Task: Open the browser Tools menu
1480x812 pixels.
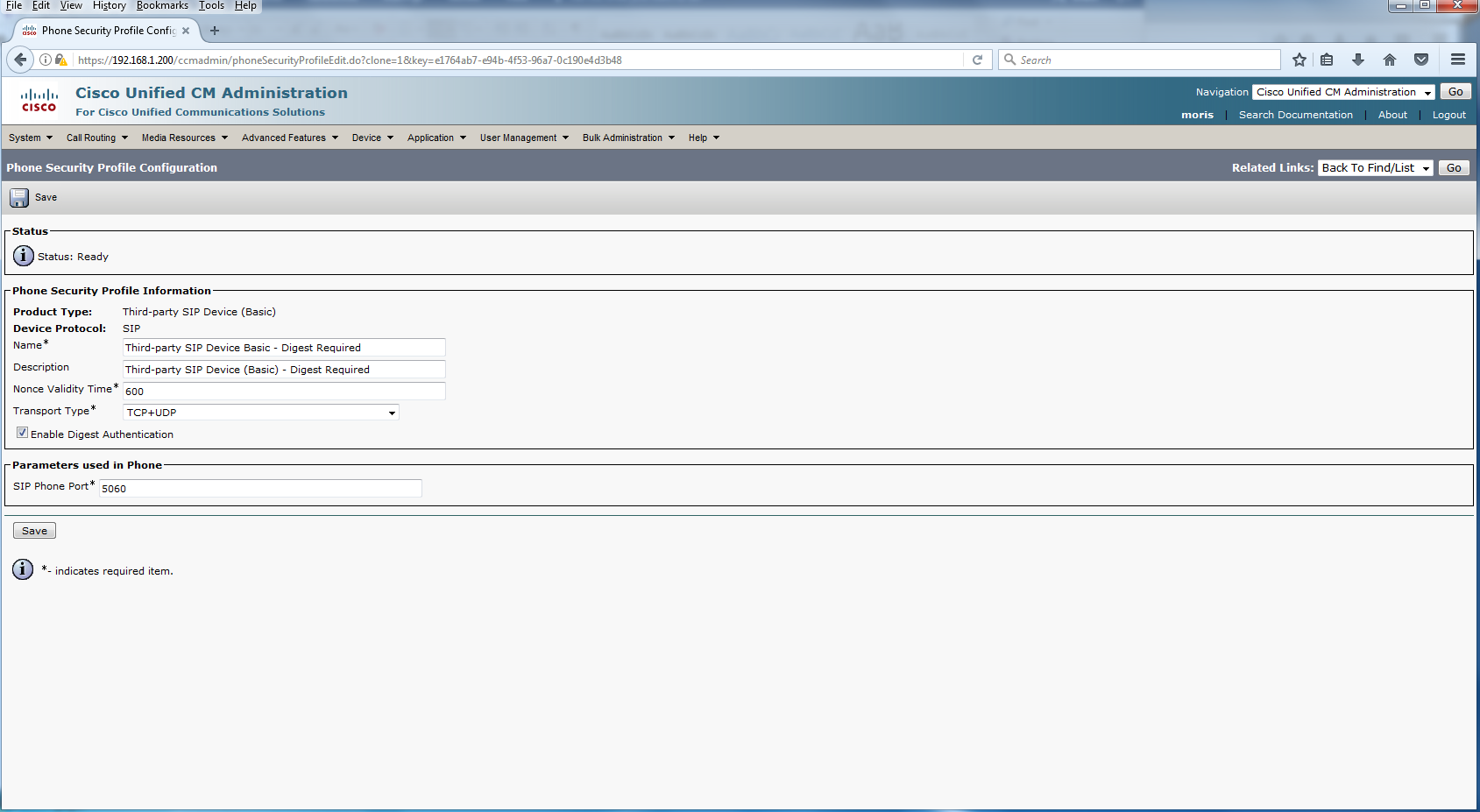Action: (x=211, y=5)
